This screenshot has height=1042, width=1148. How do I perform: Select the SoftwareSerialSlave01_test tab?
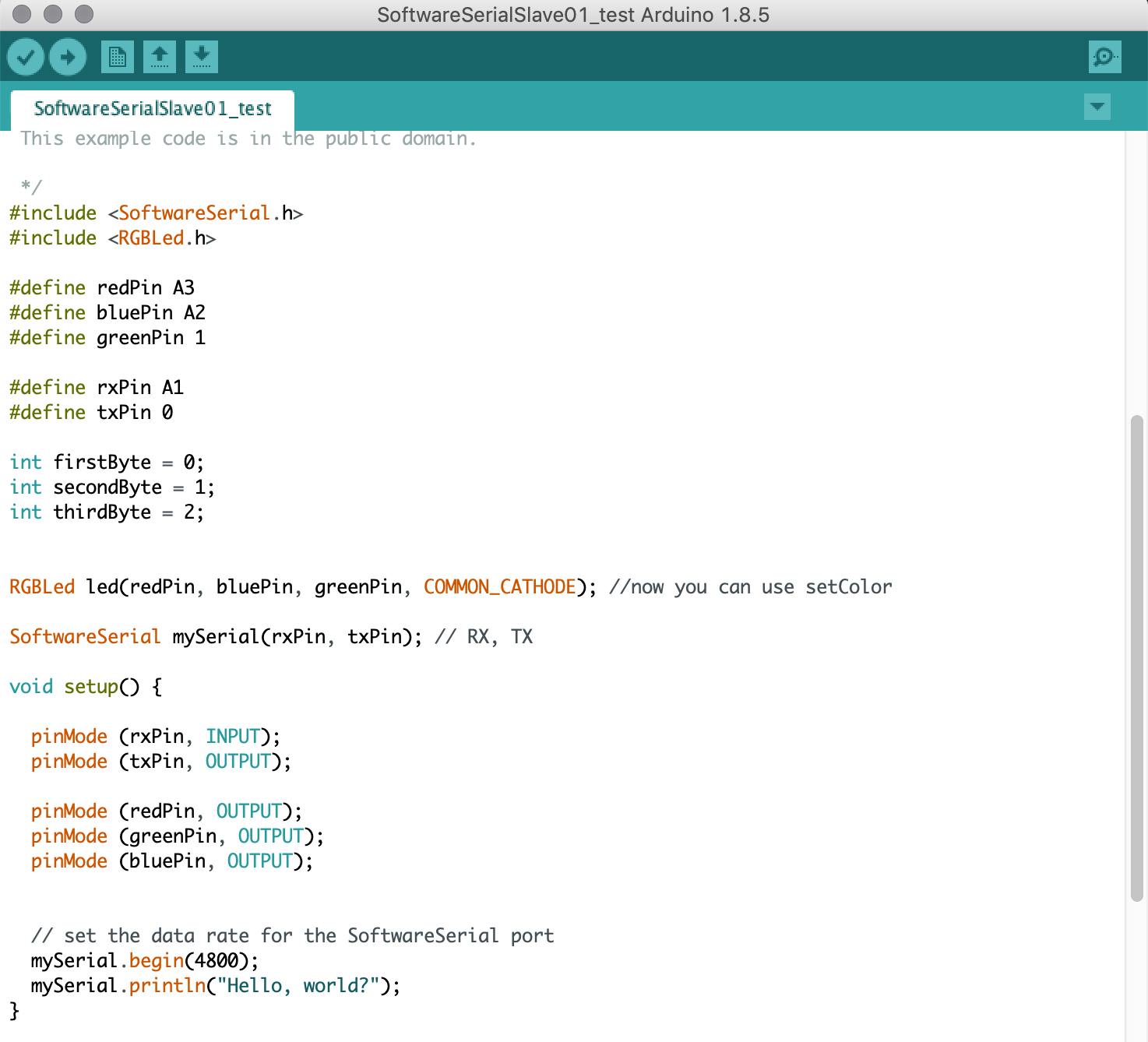point(153,108)
